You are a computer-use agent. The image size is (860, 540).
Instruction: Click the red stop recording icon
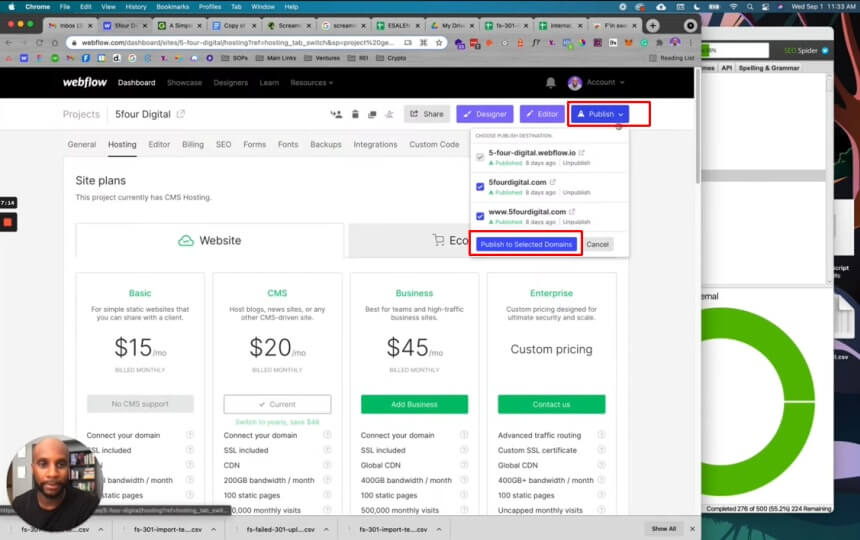pyautogui.click(x=8, y=222)
